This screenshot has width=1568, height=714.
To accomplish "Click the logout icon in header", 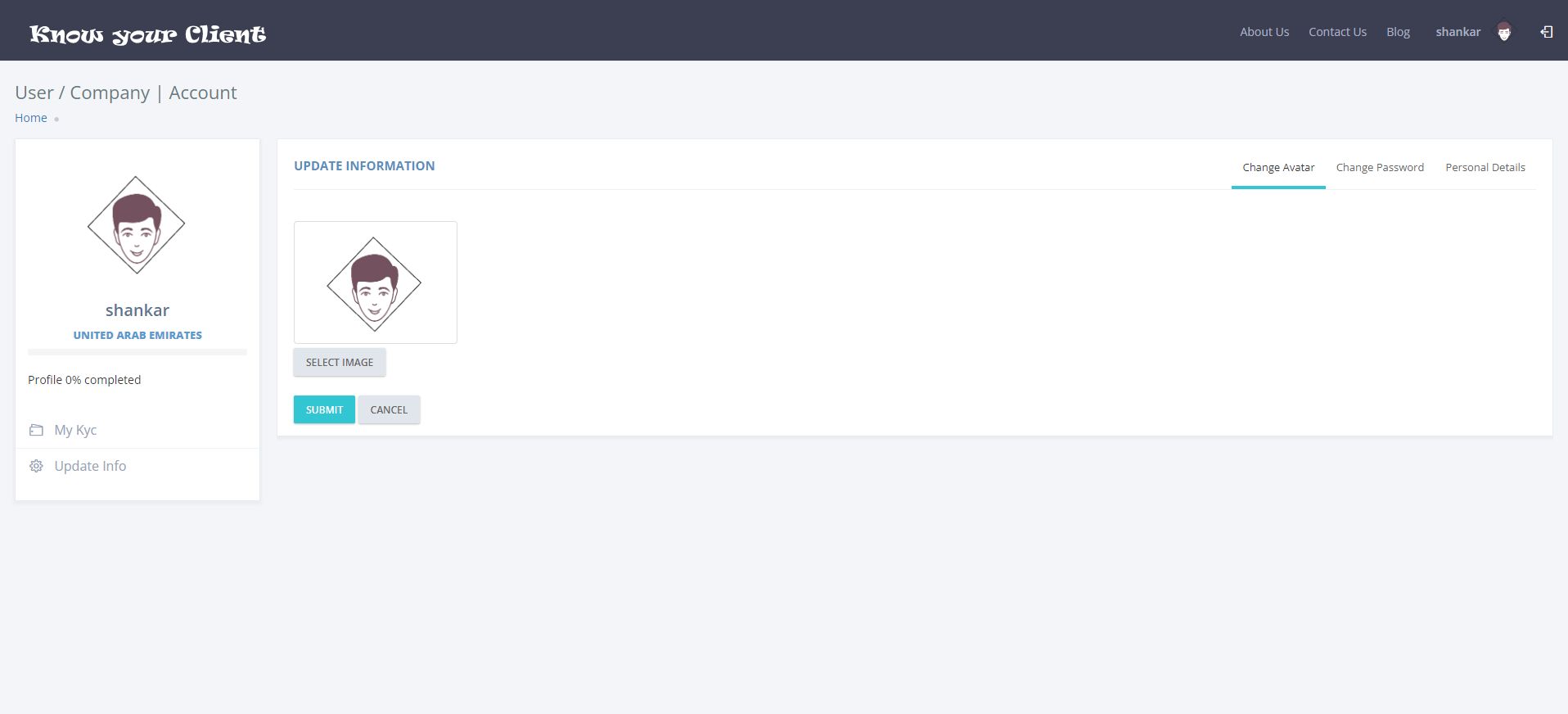I will point(1546,32).
